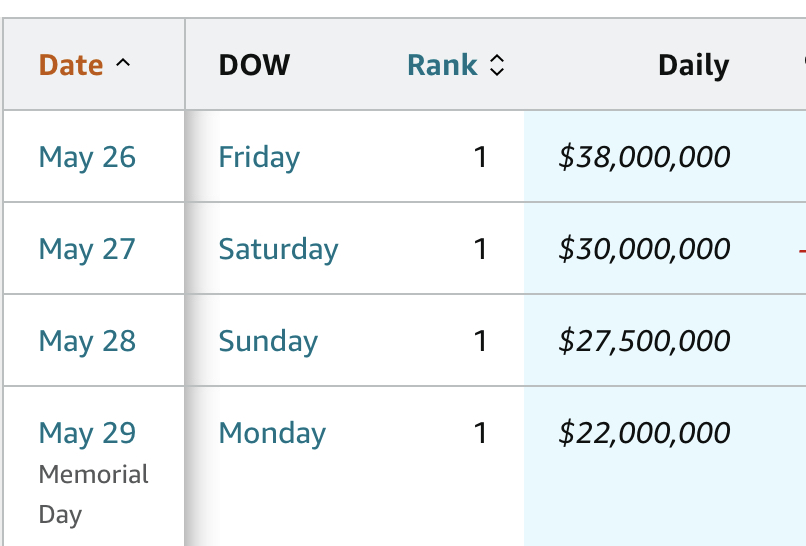Click the Sunday day-of-week link
806x546 pixels.
point(268,341)
